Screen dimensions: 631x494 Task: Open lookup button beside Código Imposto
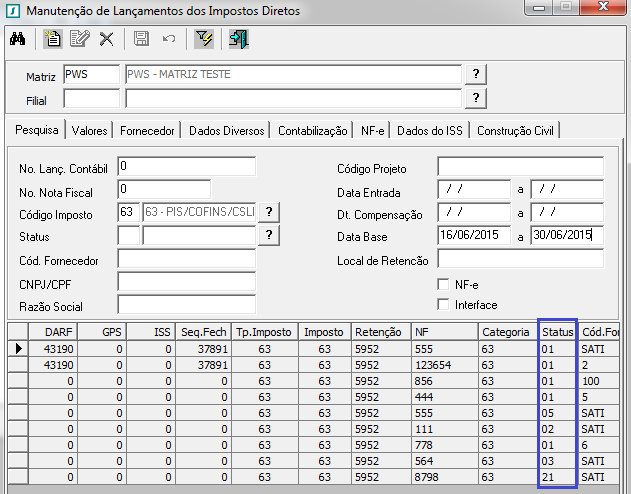click(268, 212)
